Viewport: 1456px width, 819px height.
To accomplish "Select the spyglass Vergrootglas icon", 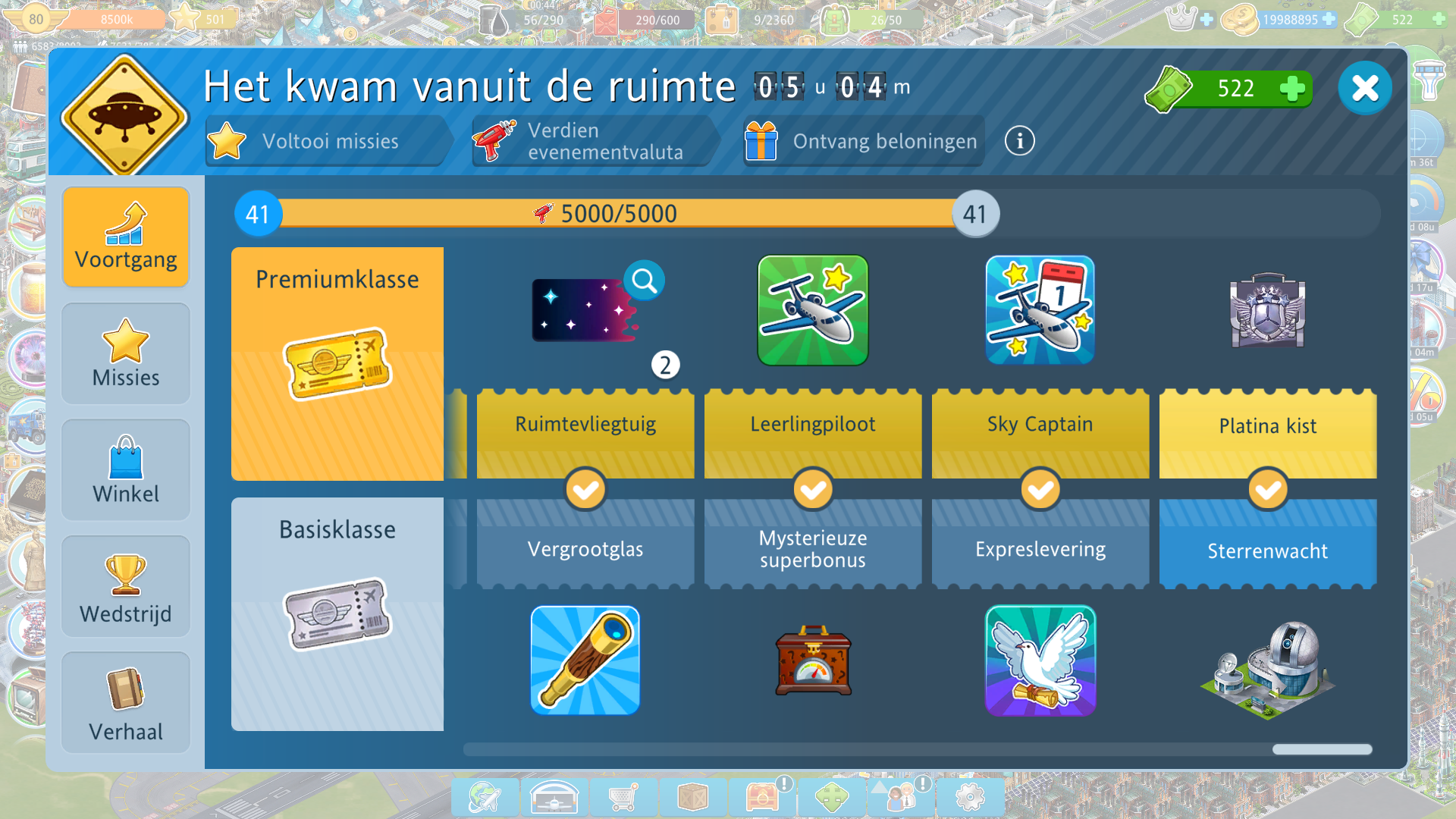I will point(585,661).
